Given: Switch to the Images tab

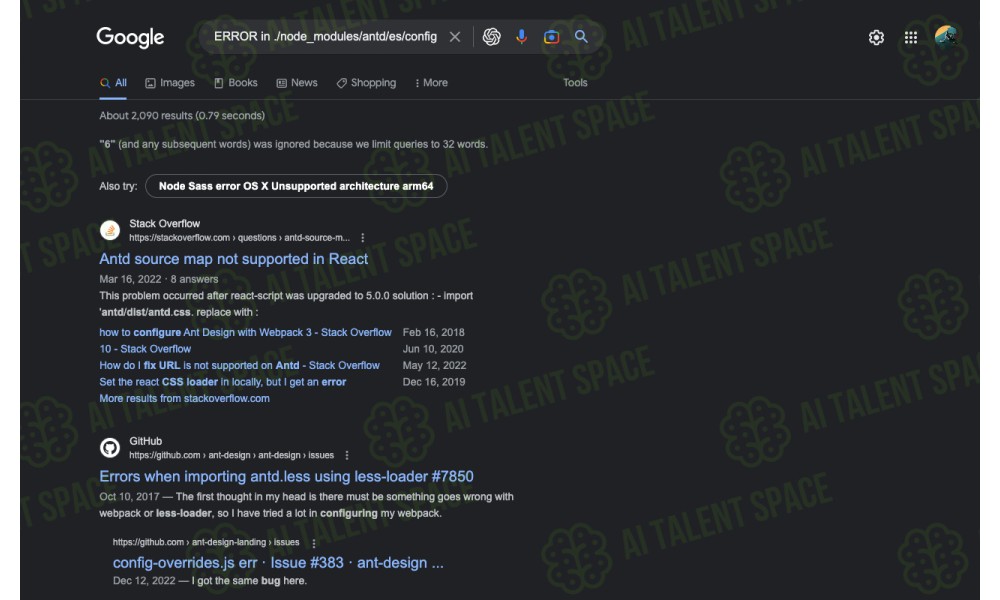Looking at the screenshot, I should [x=170, y=83].
